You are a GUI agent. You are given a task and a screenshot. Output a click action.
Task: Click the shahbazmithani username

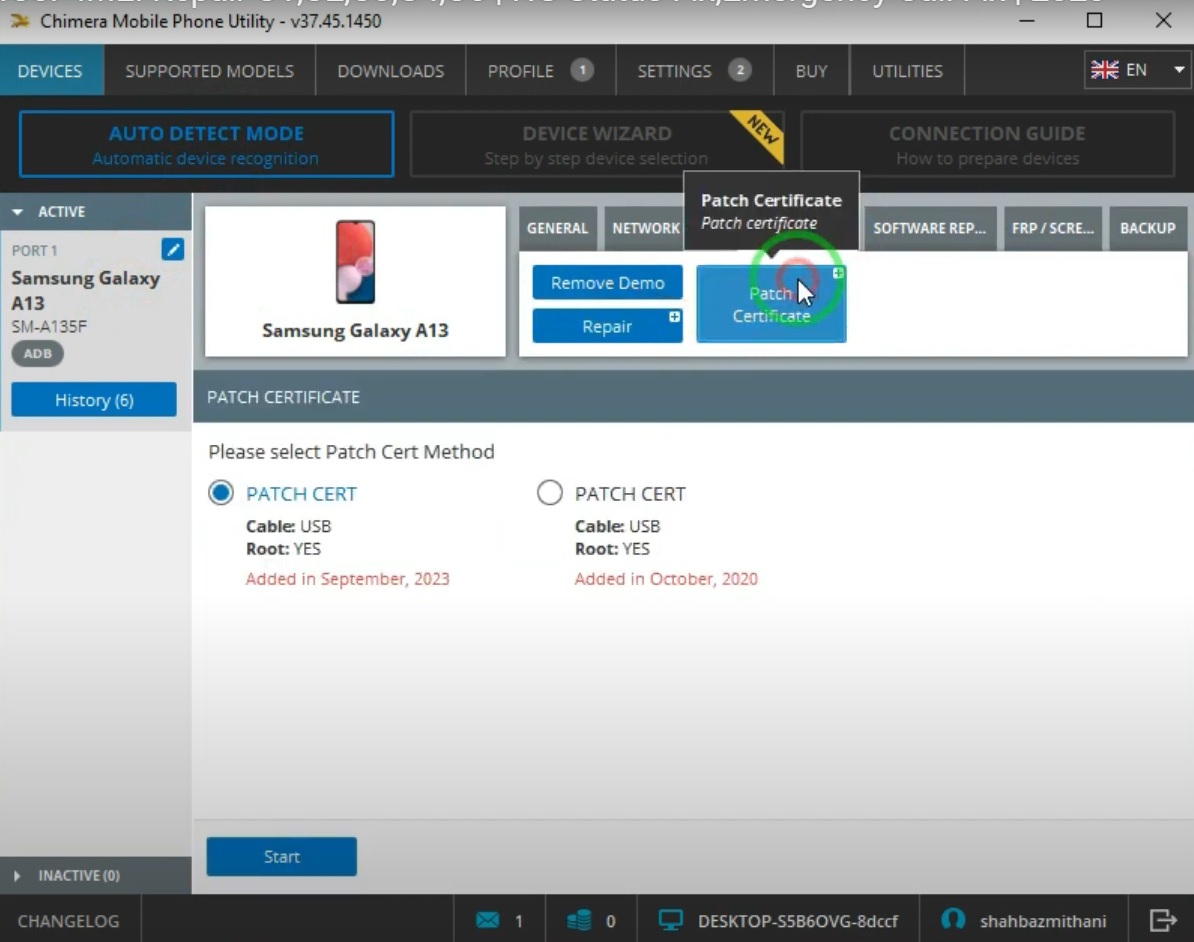click(x=1042, y=921)
